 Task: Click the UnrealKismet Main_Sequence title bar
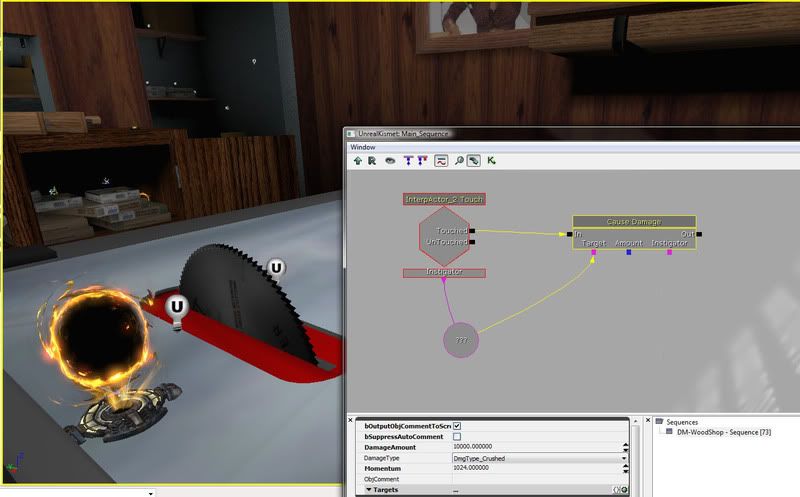(x=571, y=133)
